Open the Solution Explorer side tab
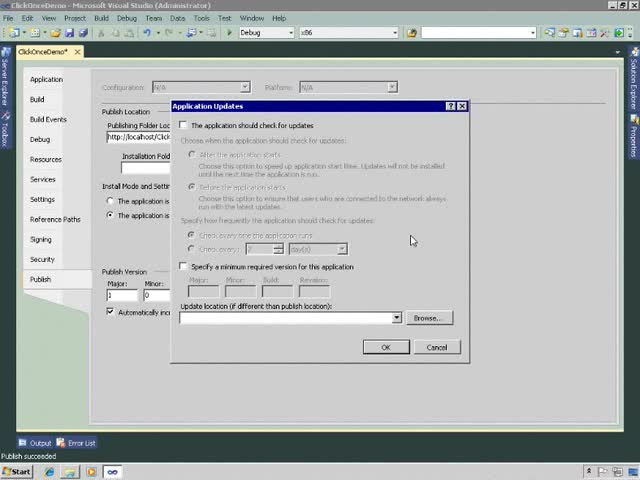640x480 pixels. coord(634,79)
